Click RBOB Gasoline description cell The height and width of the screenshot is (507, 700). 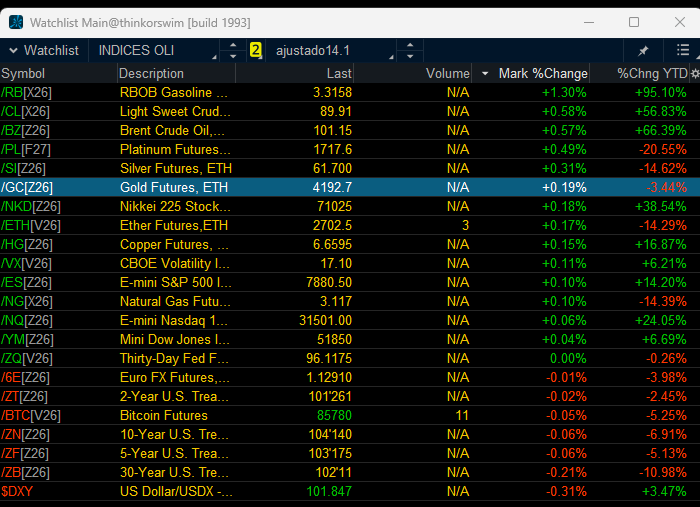(174, 92)
